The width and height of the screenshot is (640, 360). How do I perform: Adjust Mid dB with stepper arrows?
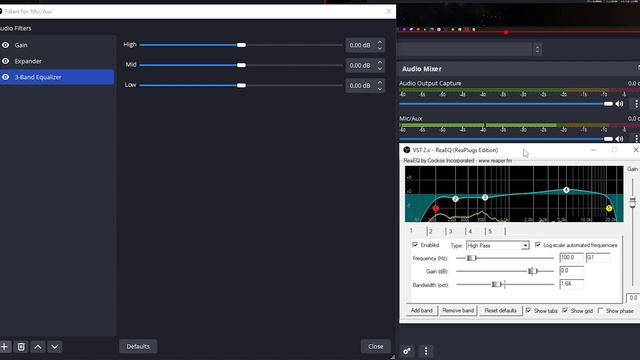pos(380,65)
